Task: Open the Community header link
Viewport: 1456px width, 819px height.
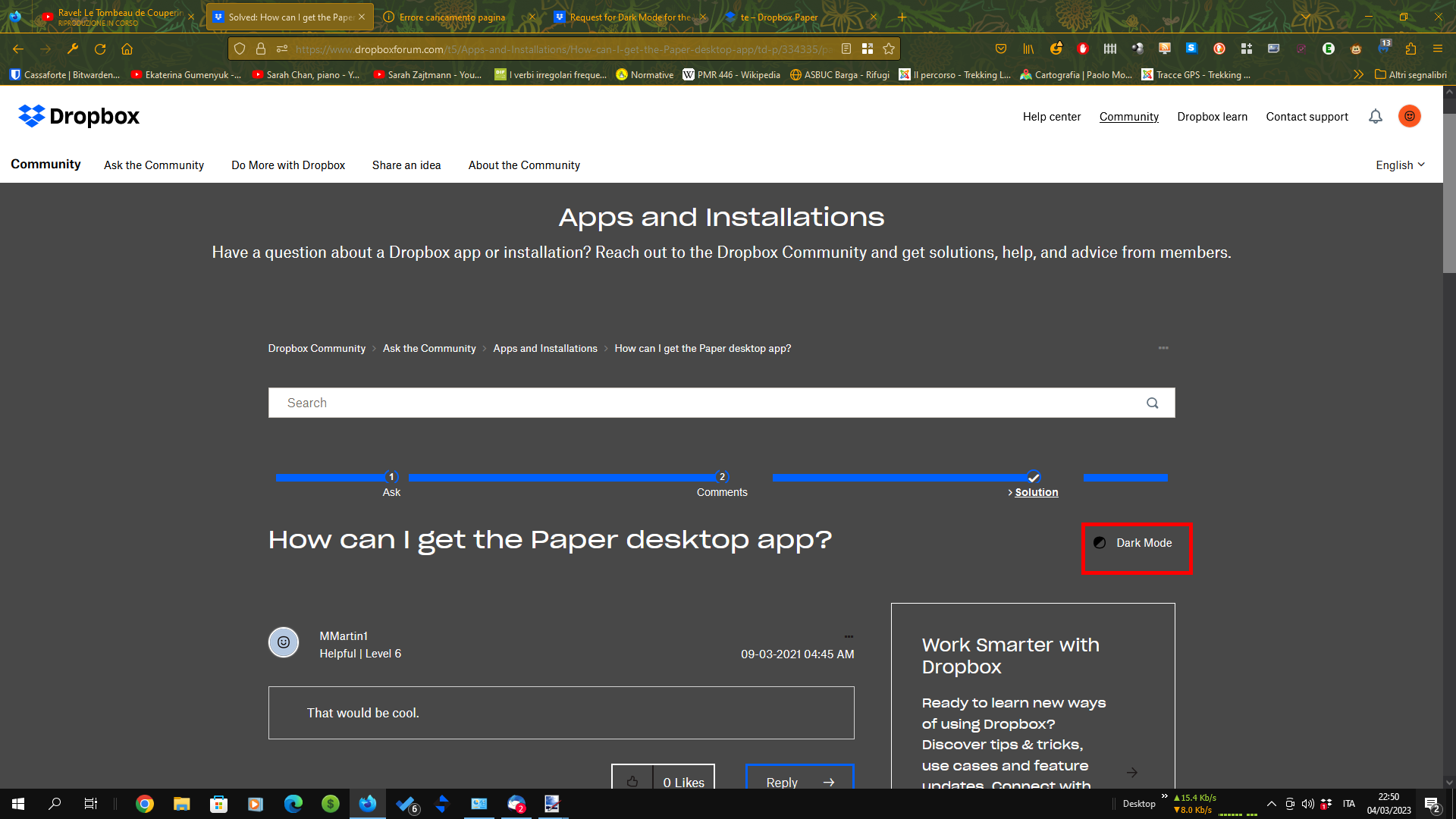Action: (x=1129, y=117)
